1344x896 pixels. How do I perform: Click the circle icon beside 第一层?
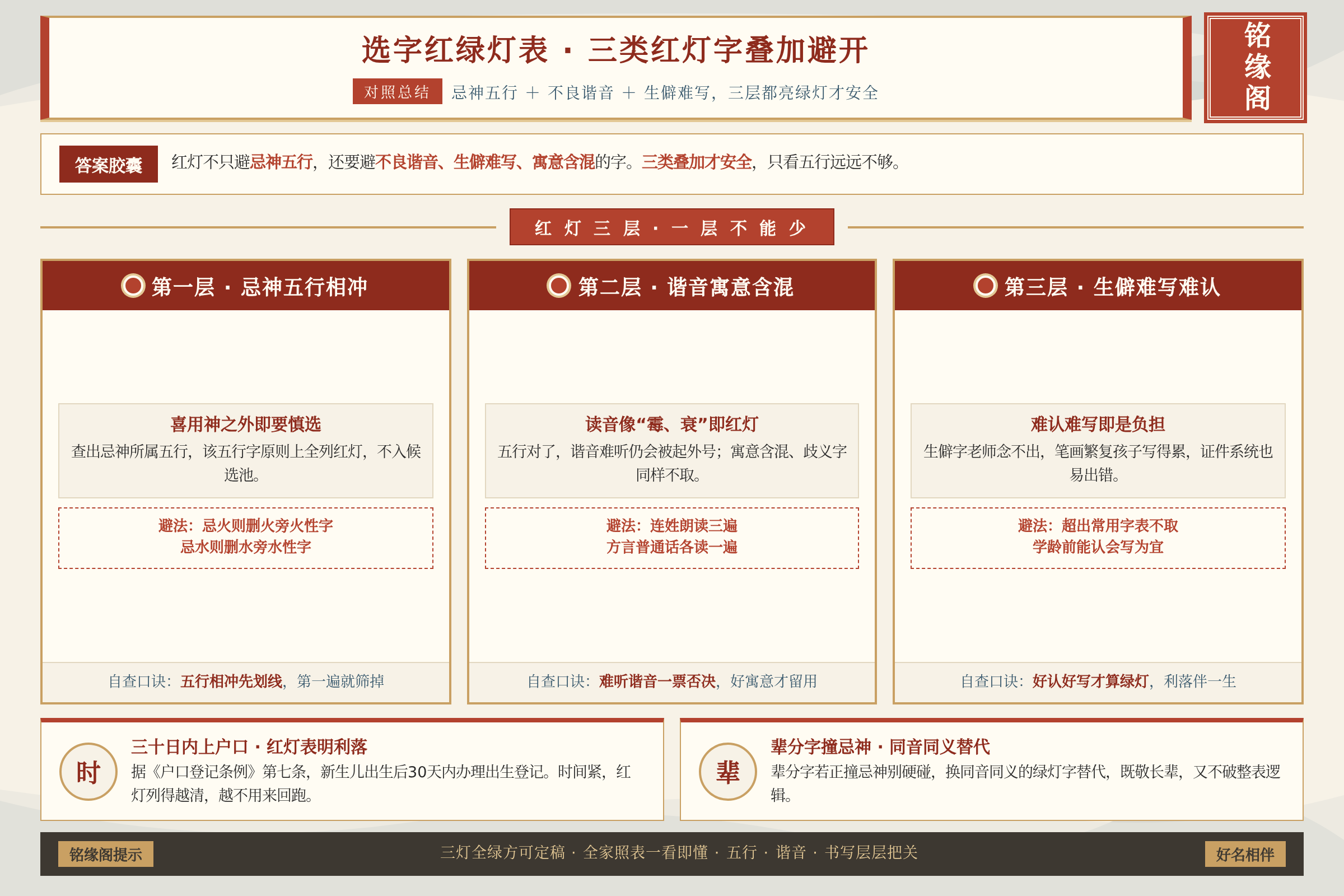pos(133,286)
